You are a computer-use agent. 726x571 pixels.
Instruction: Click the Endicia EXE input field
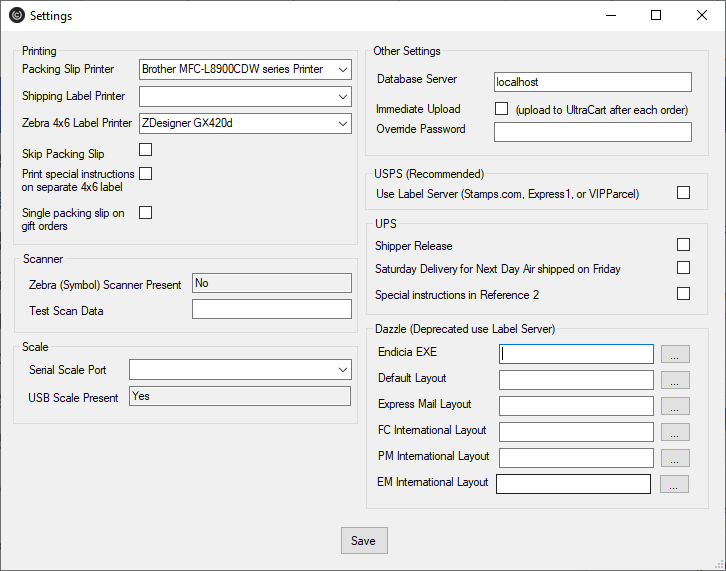click(576, 354)
